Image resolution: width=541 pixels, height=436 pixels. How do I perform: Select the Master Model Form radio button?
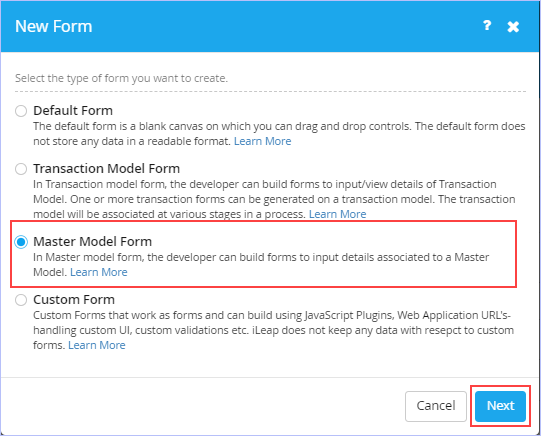click(x=21, y=242)
